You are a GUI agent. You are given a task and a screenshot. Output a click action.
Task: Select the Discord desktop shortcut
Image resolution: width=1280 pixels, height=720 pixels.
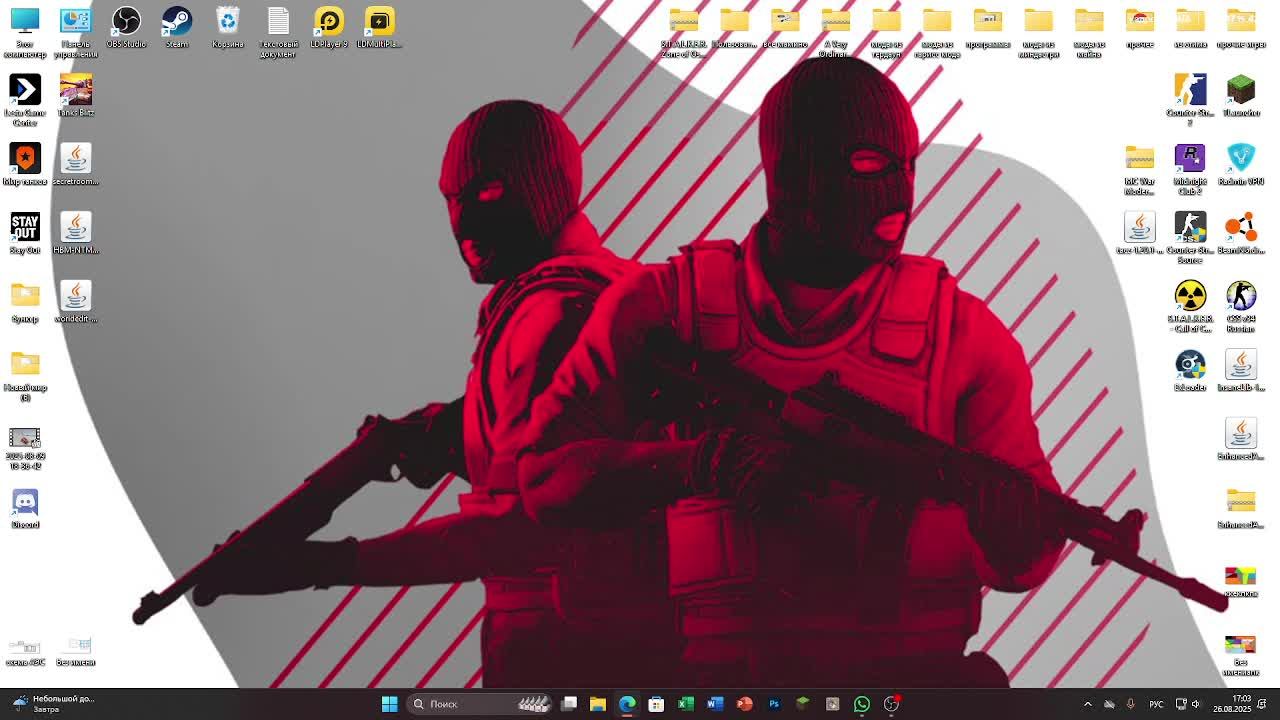click(x=25, y=508)
